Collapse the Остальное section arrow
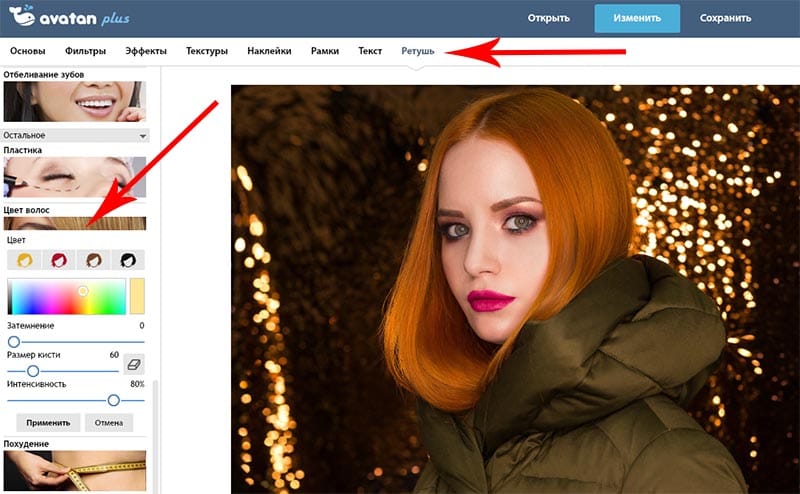The width and height of the screenshot is (800, 494). [x=143, y=136]
